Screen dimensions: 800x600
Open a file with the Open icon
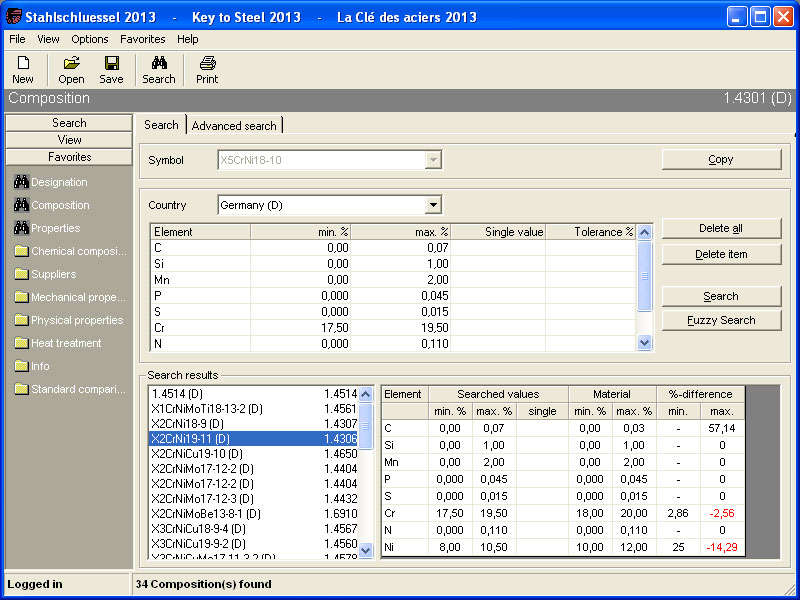coord(71,63)
